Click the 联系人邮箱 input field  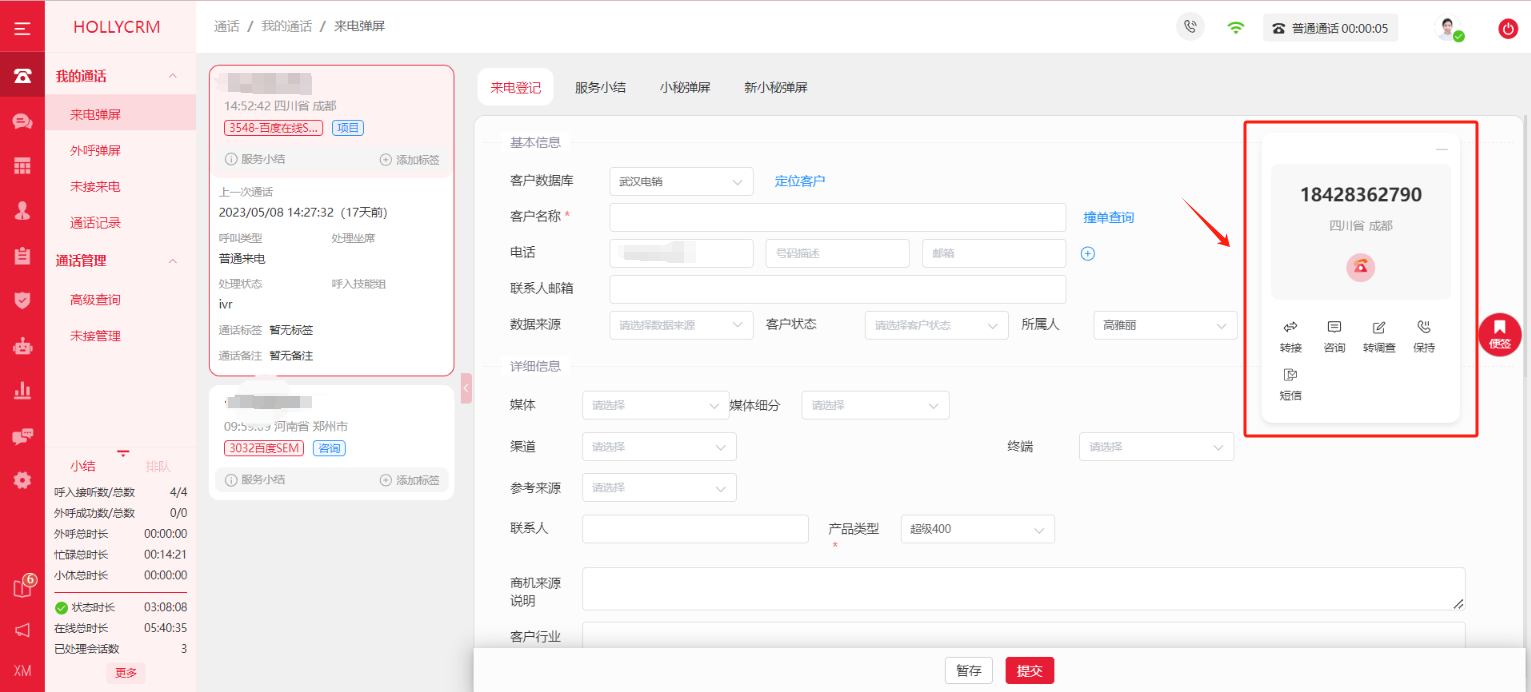coord(838,289)
